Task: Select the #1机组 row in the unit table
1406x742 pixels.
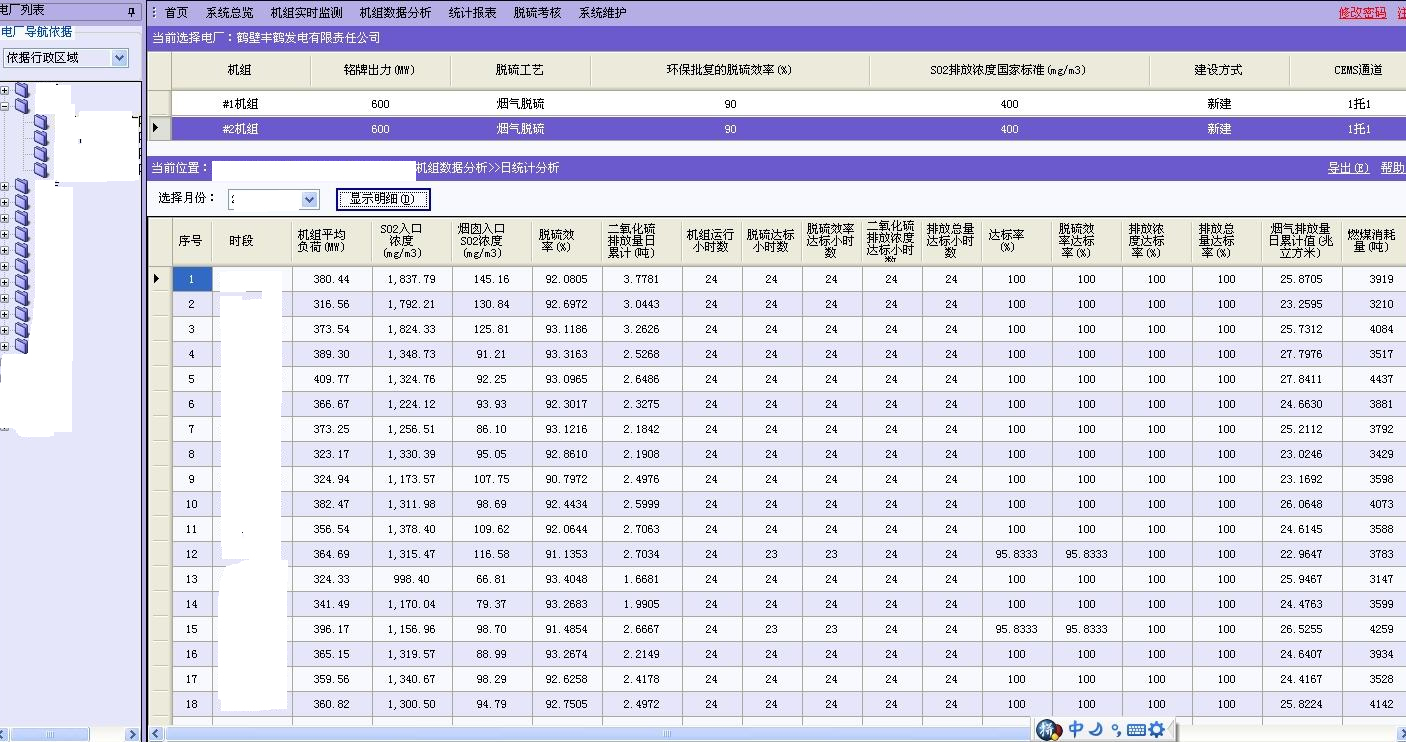Action: [777, 104]
